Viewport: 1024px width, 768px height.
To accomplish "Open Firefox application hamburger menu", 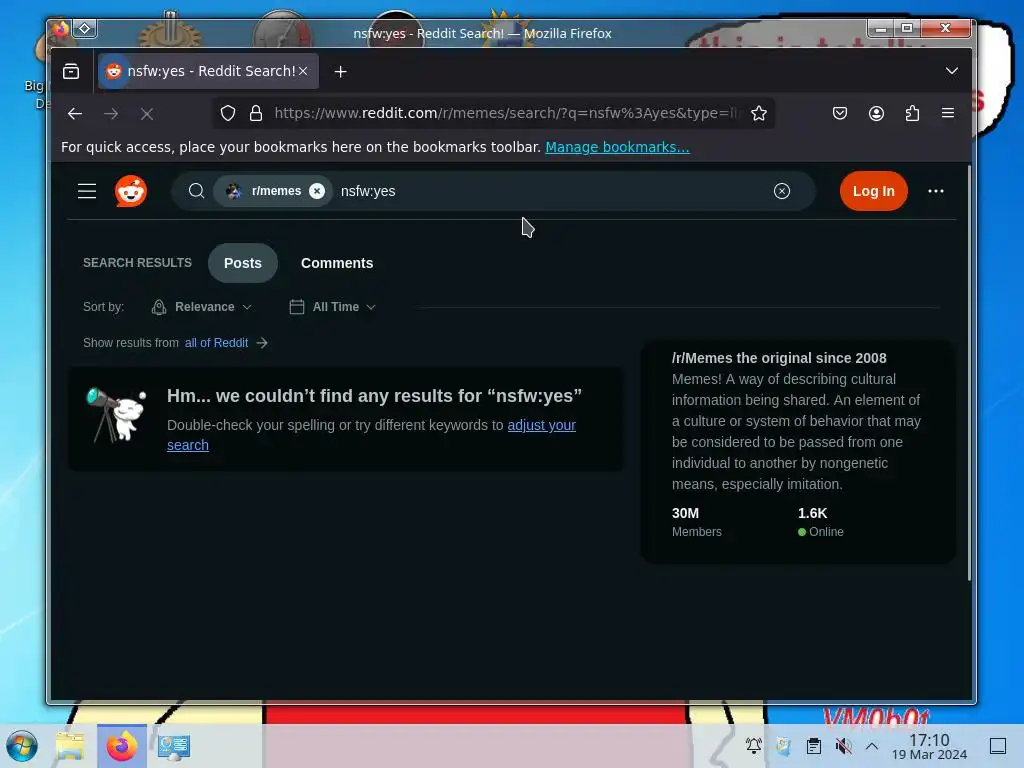I will [x=948, y=113].
